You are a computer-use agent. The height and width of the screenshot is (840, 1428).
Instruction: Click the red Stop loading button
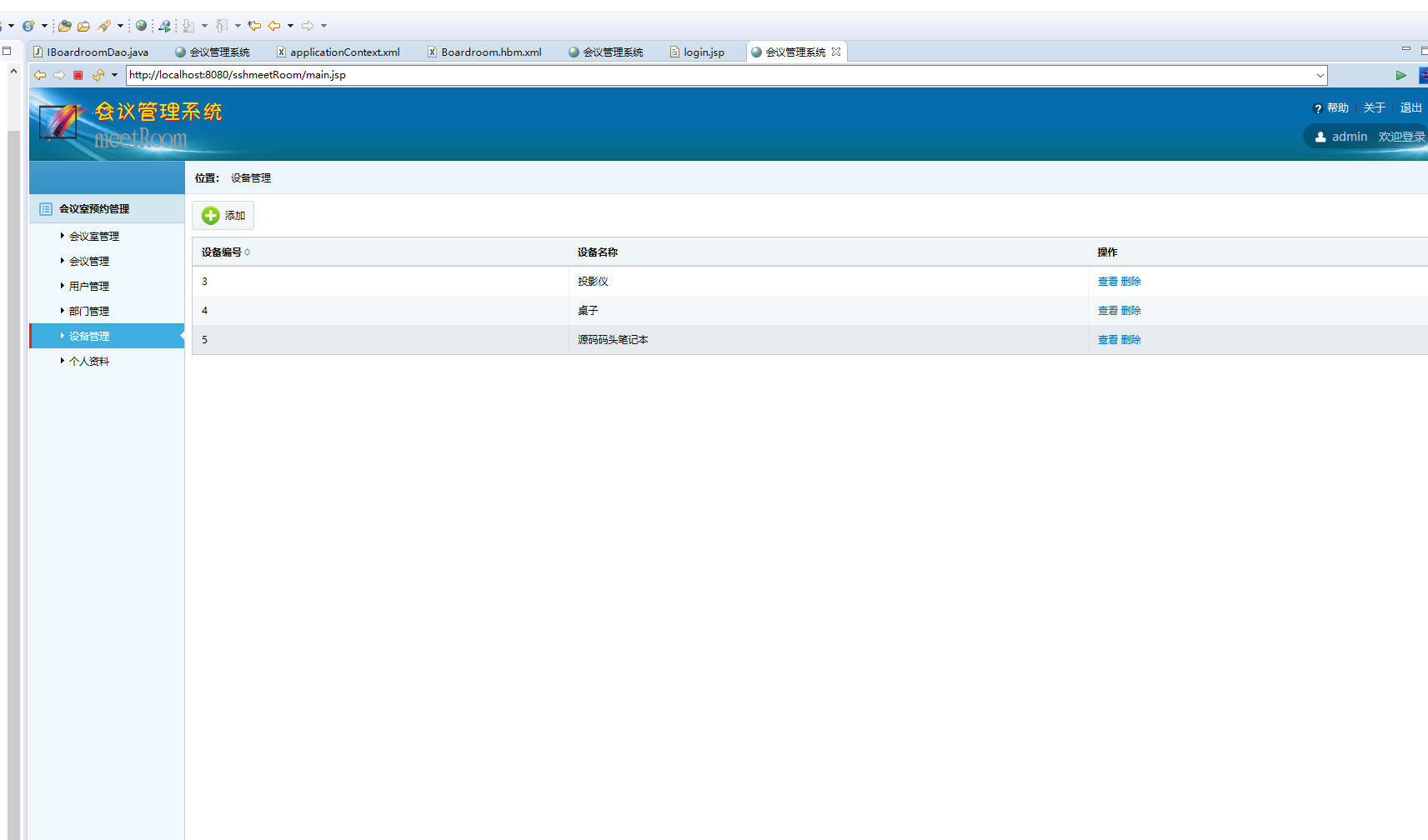pyautogui.click(x=78, y=75)
